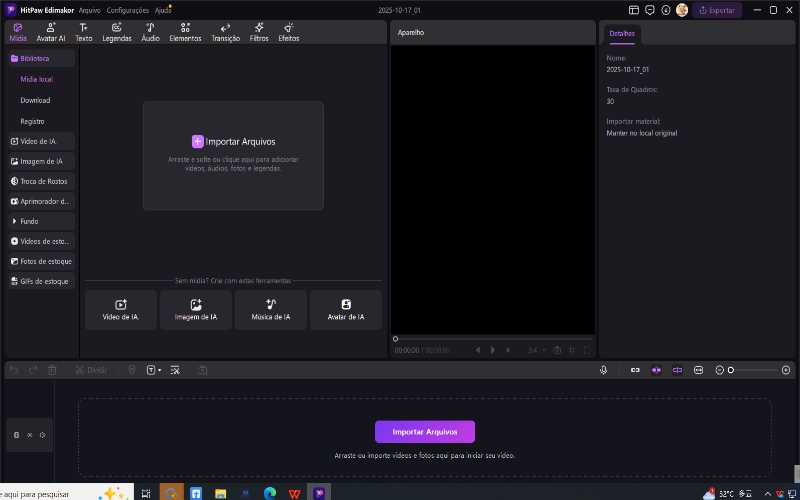
Task: Click the Exportar button
Action: (717, 10)
